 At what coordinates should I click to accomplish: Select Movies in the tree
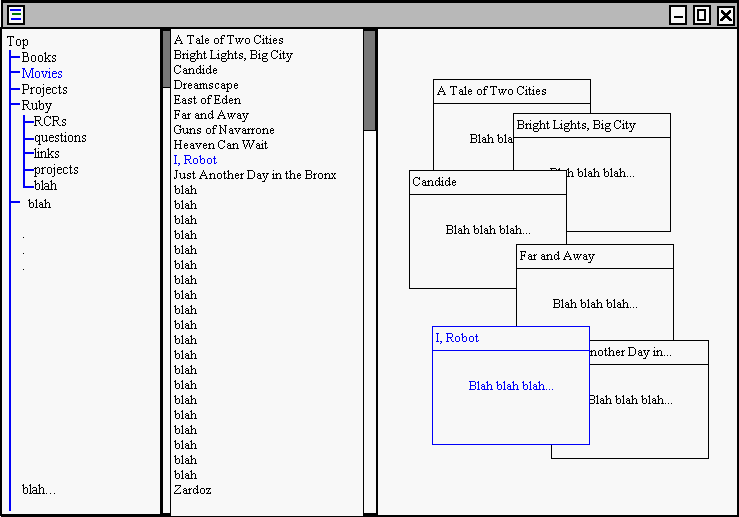[x=42, y=73]
